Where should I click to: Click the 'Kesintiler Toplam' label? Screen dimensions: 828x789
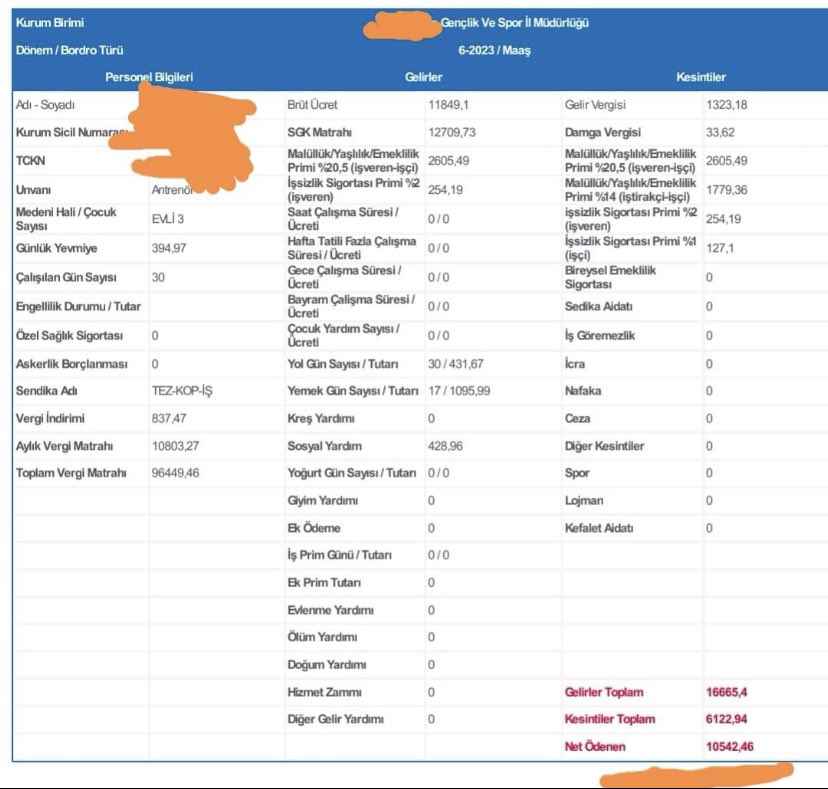click(610, 719)
